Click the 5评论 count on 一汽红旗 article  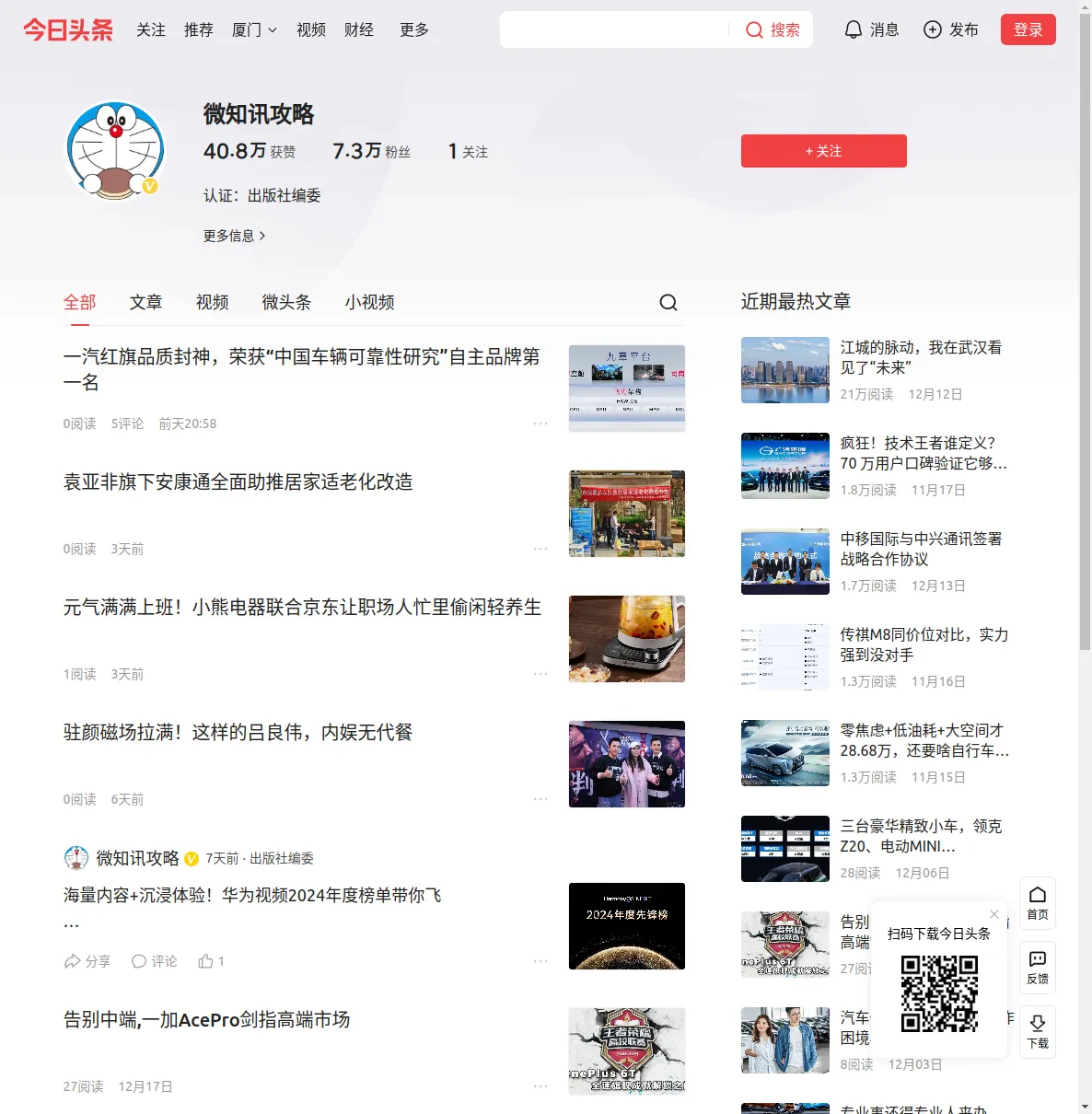point(127,424)
